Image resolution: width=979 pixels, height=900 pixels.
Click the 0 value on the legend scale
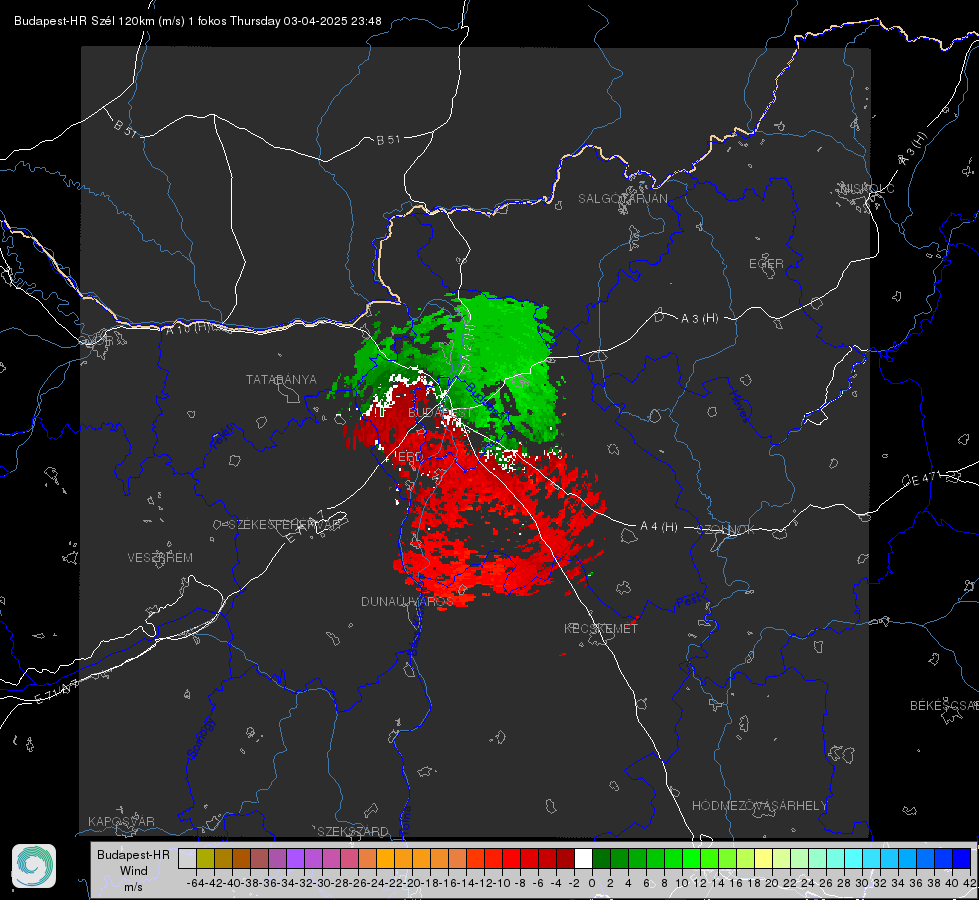[592, 883]
